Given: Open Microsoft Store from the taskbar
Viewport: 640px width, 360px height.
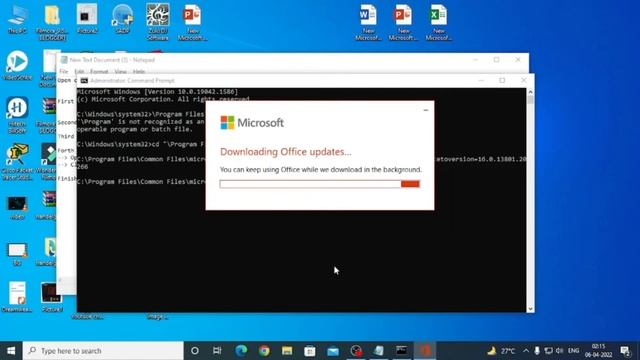Looking at the screenshot, I should pos(310,351).
